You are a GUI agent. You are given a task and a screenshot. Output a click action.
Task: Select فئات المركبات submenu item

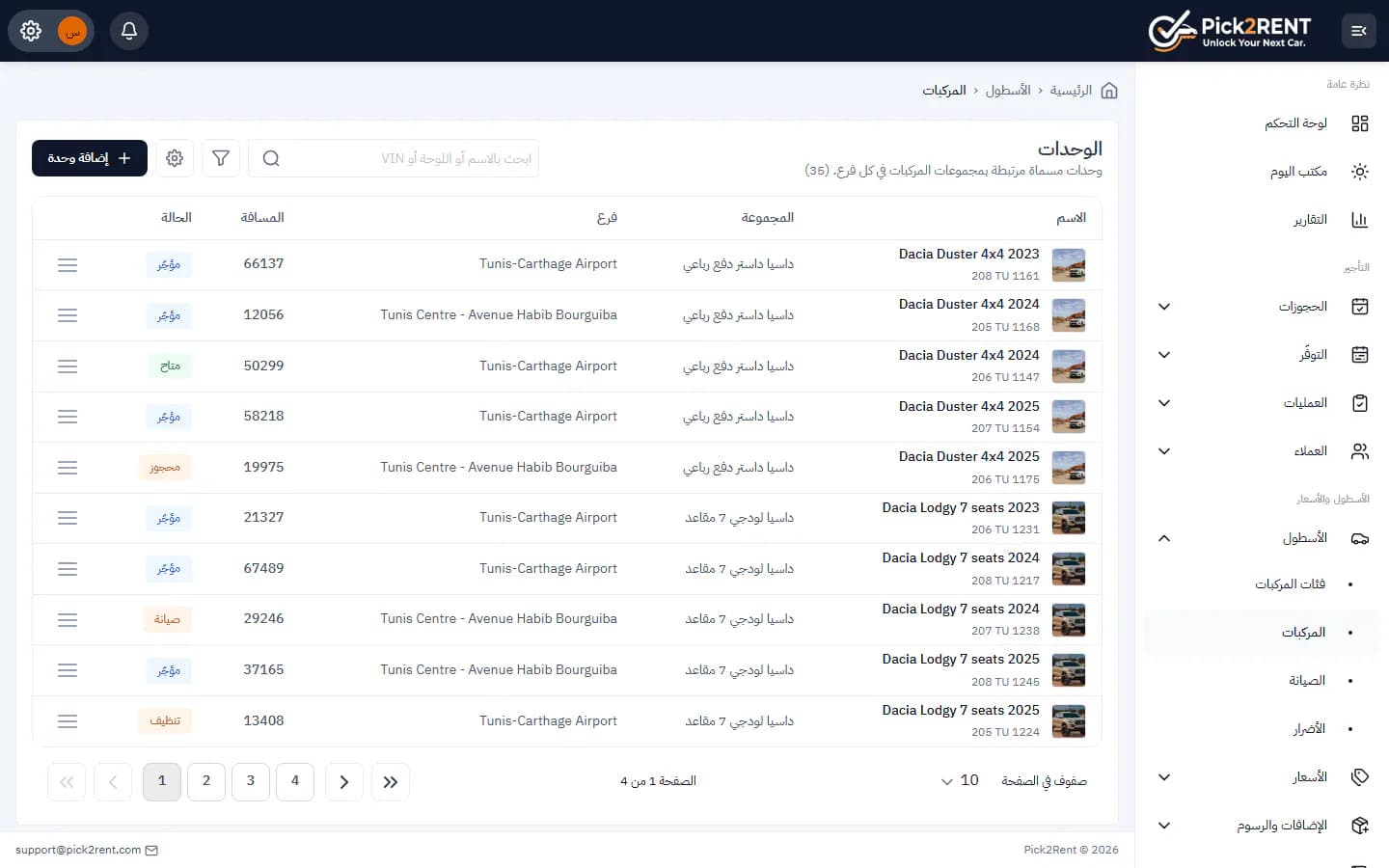click(x=1262, y=584)
